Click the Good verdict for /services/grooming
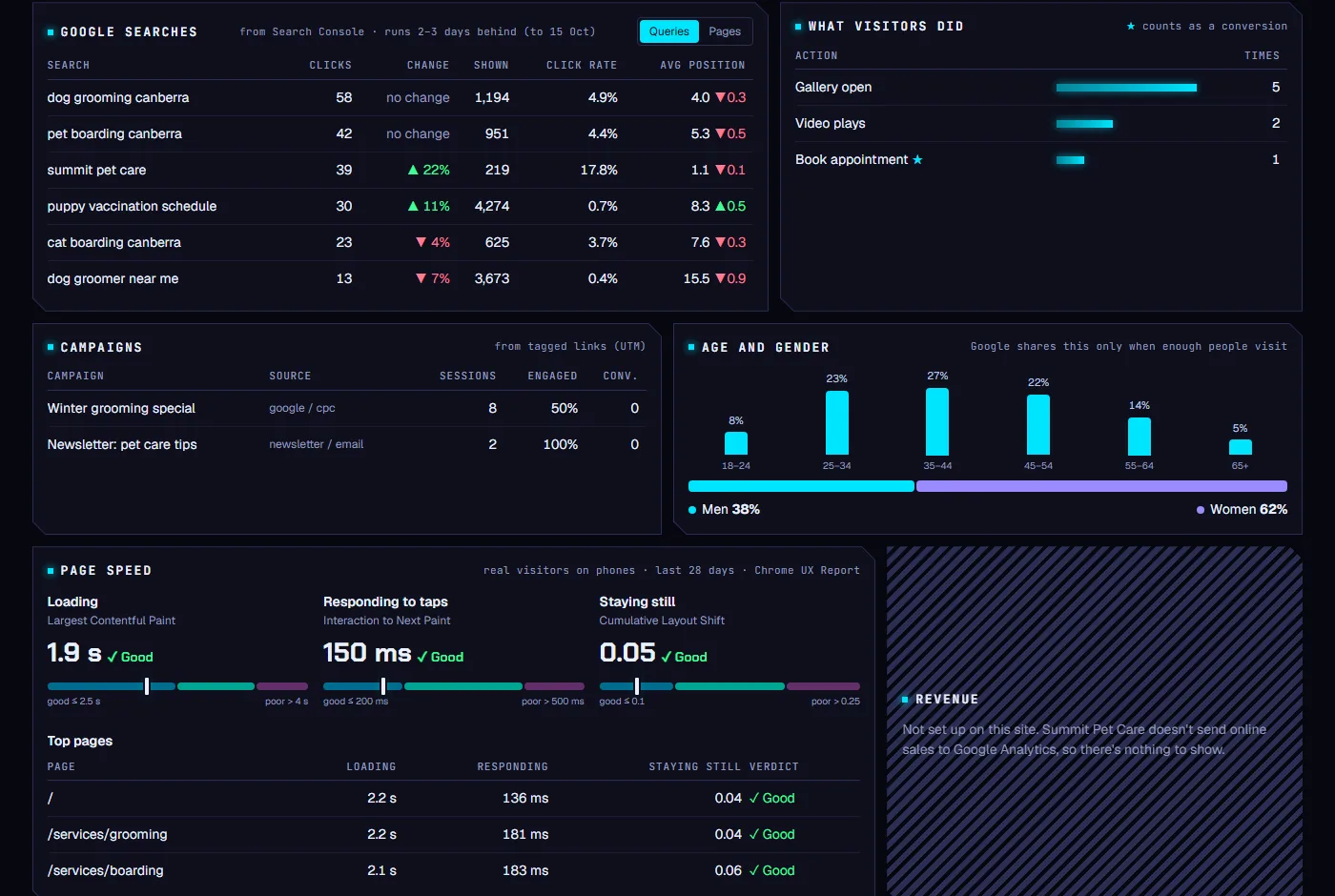Image resolution: width=1335 pixels, height=896 pixels. (771, 834)
